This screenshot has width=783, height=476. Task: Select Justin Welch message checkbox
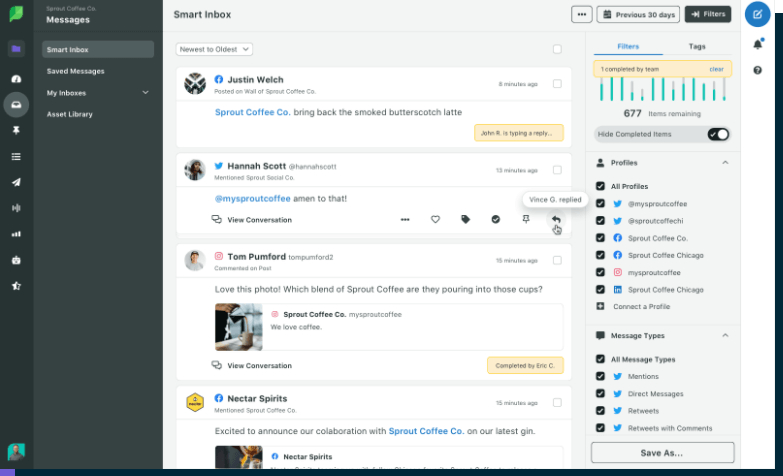tap(557, 84)
